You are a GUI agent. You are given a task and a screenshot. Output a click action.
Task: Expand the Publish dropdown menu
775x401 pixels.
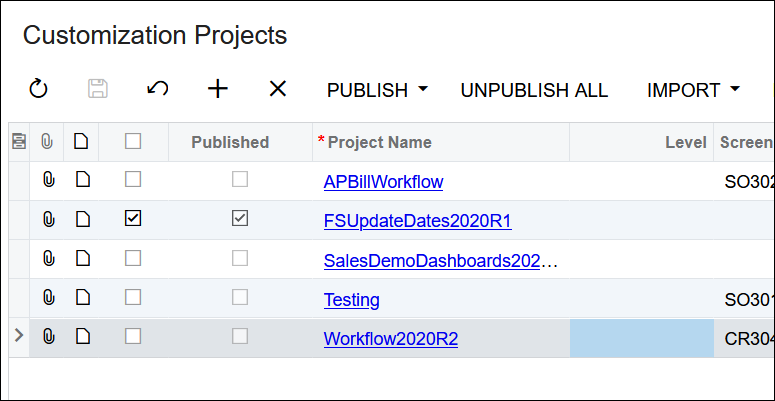[377, 90]
